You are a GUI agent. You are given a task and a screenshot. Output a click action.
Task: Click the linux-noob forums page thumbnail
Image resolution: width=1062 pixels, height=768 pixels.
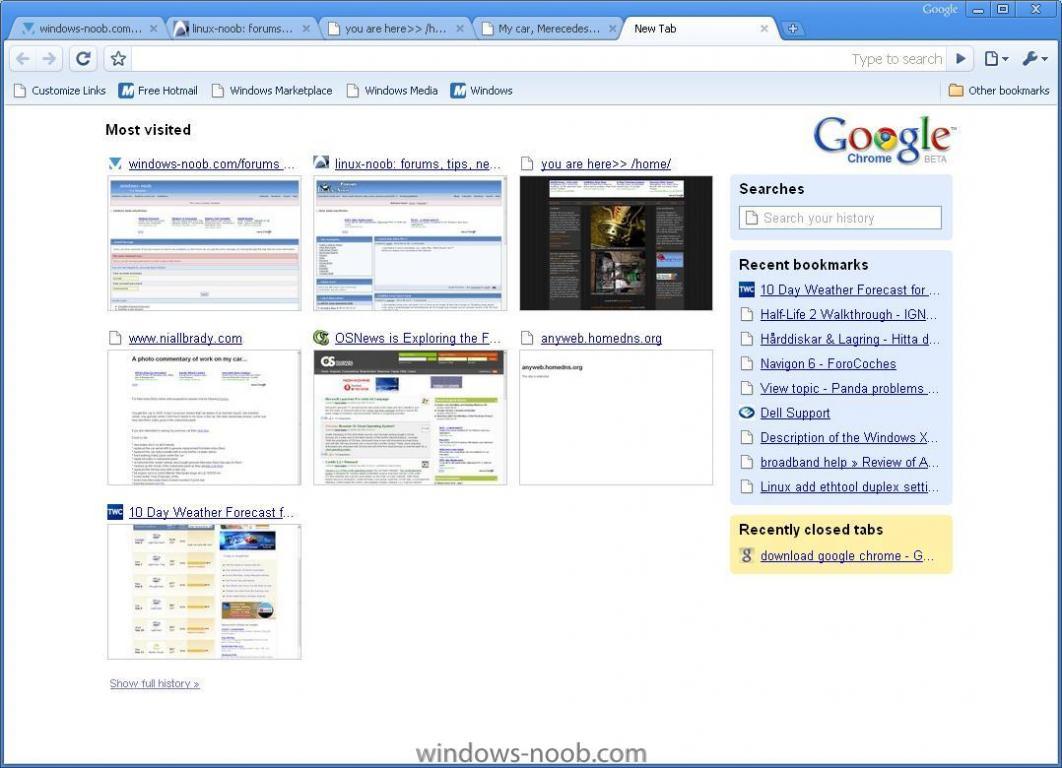click(x=410, y=243)
